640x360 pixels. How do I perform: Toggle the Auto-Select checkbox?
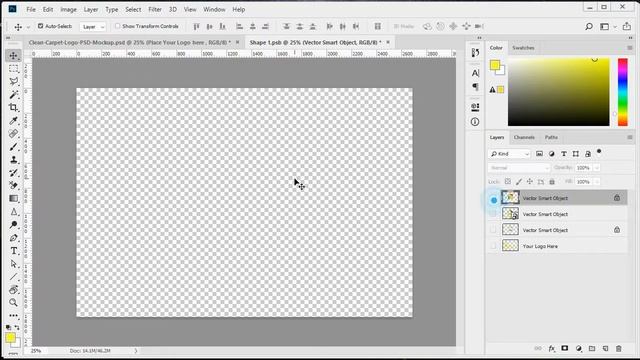pyautogui.click(x=40, y=26)
